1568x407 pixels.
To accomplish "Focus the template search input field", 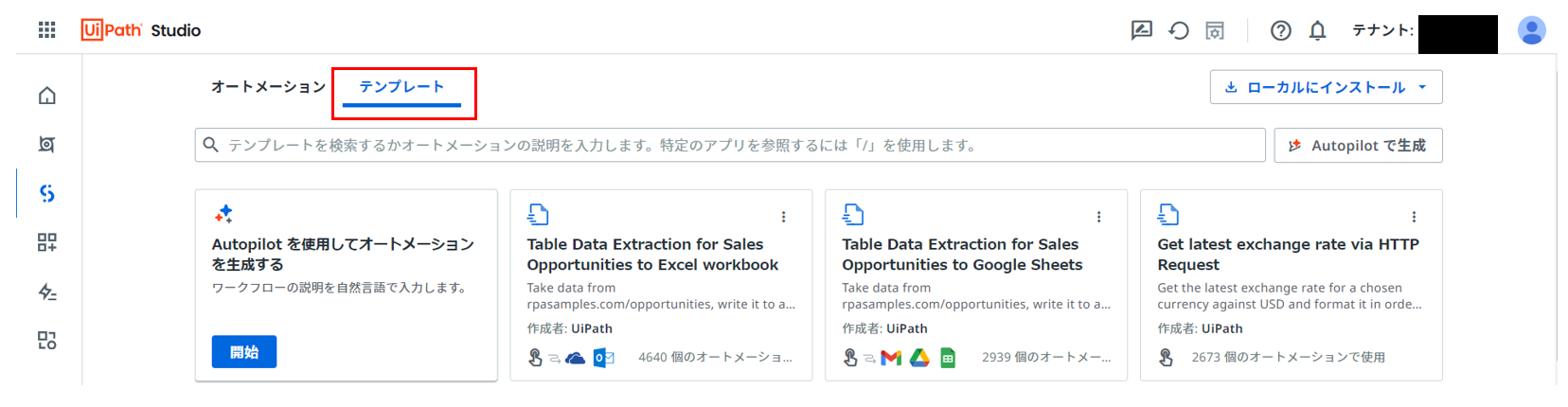I will pos(730,146).
